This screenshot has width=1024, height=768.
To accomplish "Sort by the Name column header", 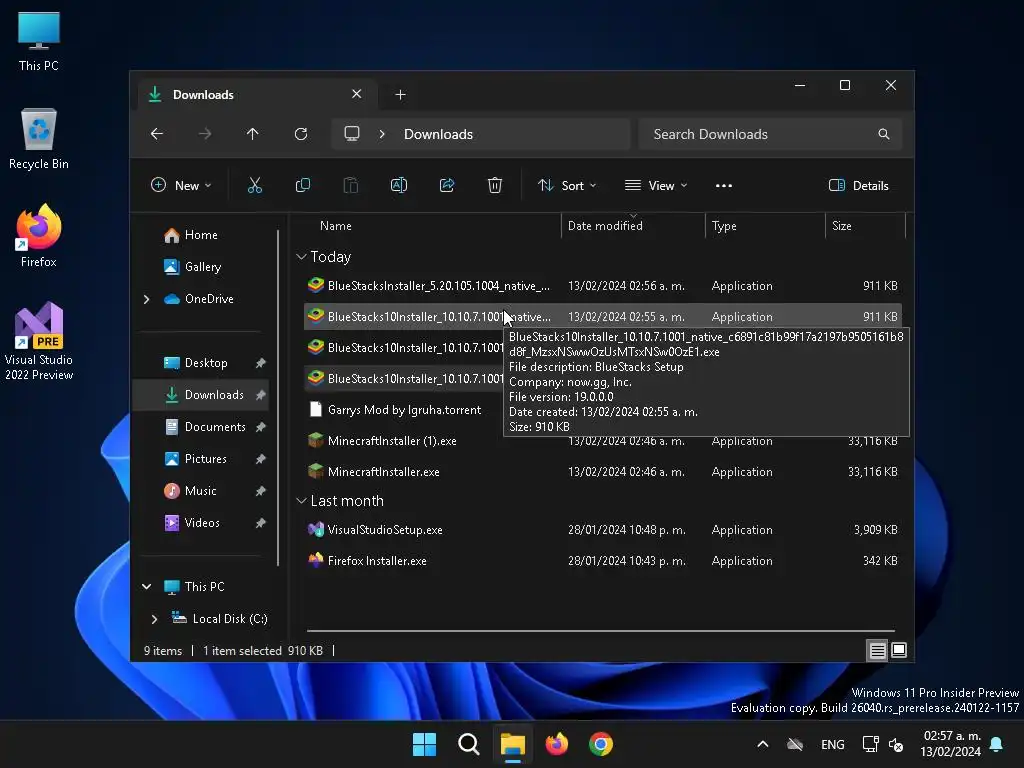I will pos(336,226).
